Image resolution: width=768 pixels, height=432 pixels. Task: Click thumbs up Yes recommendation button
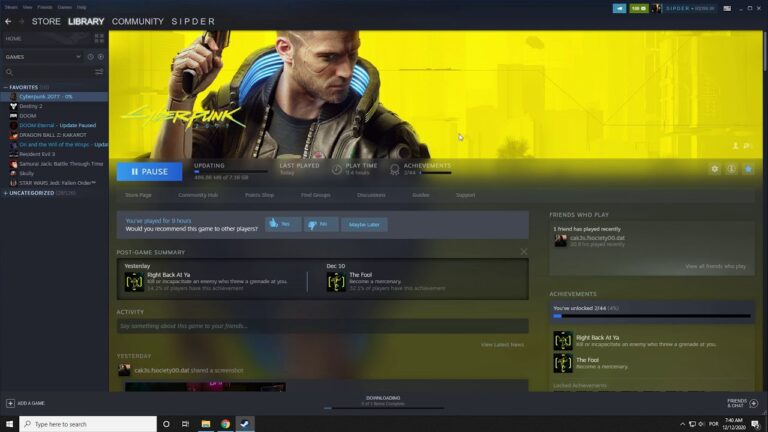tap(283, 224)
